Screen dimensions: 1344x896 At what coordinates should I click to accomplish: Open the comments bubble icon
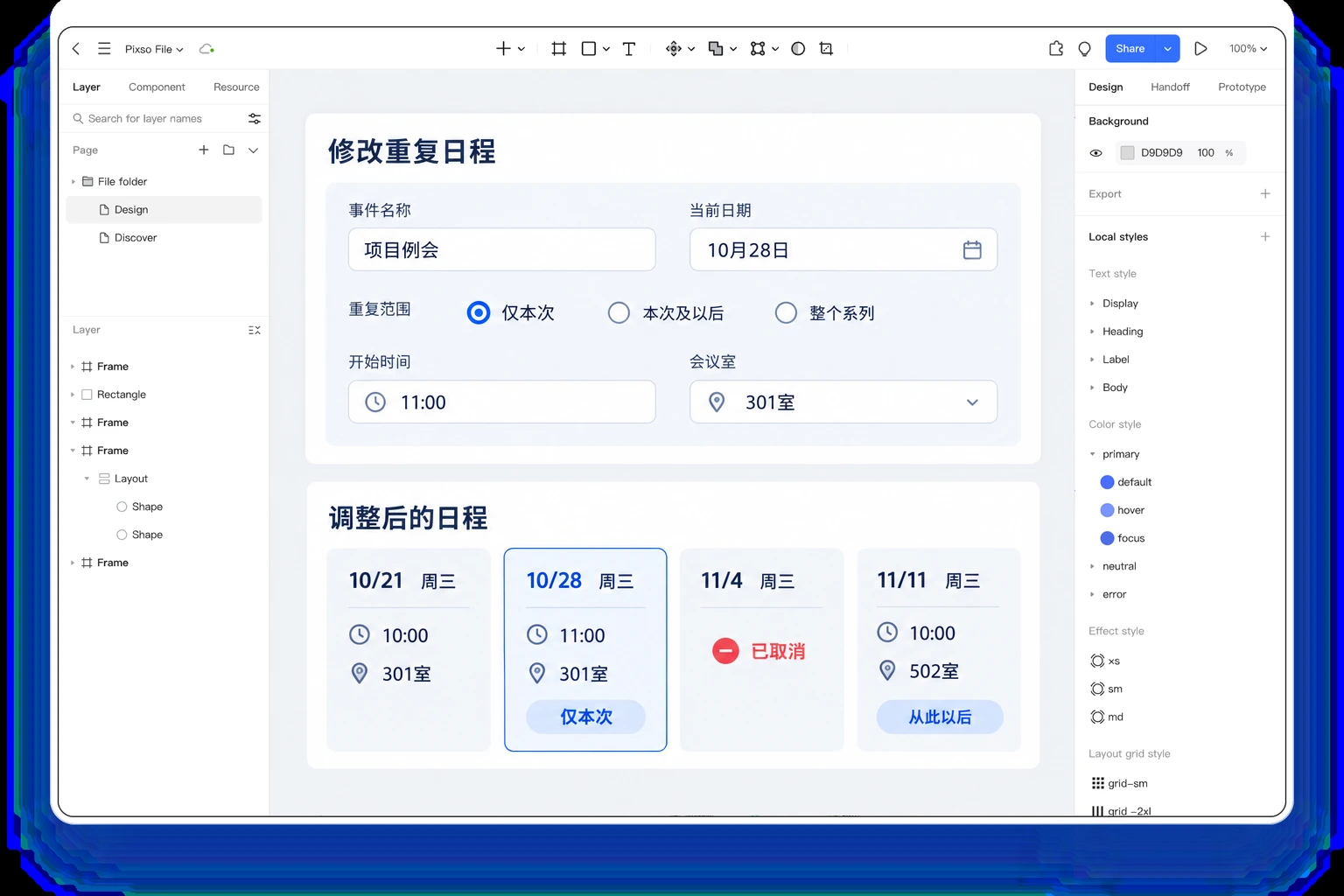coord(1085,49)
